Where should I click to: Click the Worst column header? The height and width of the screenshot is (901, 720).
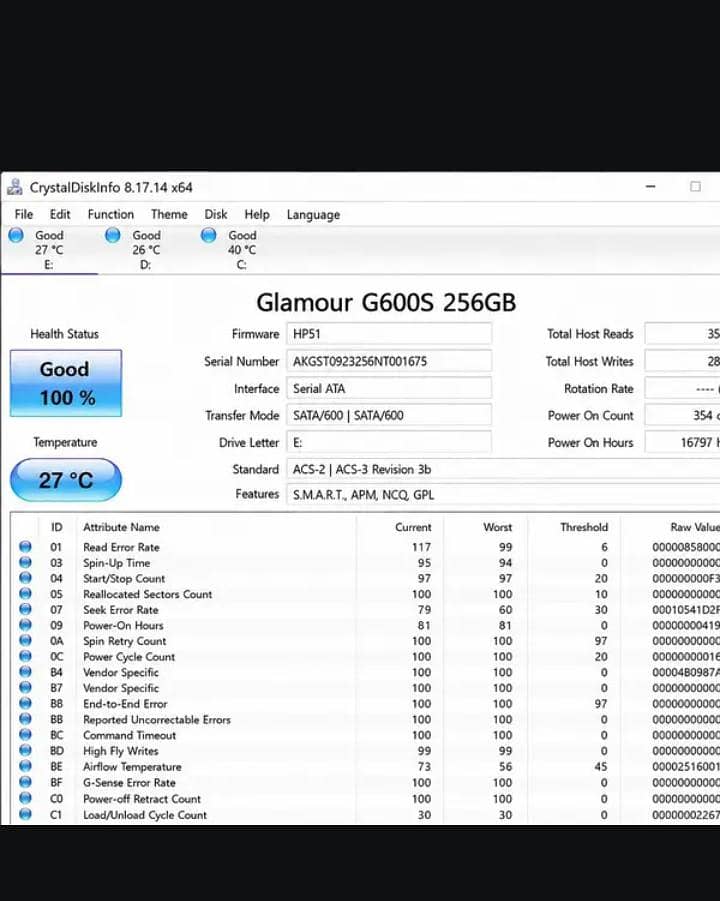coord(498,527)
